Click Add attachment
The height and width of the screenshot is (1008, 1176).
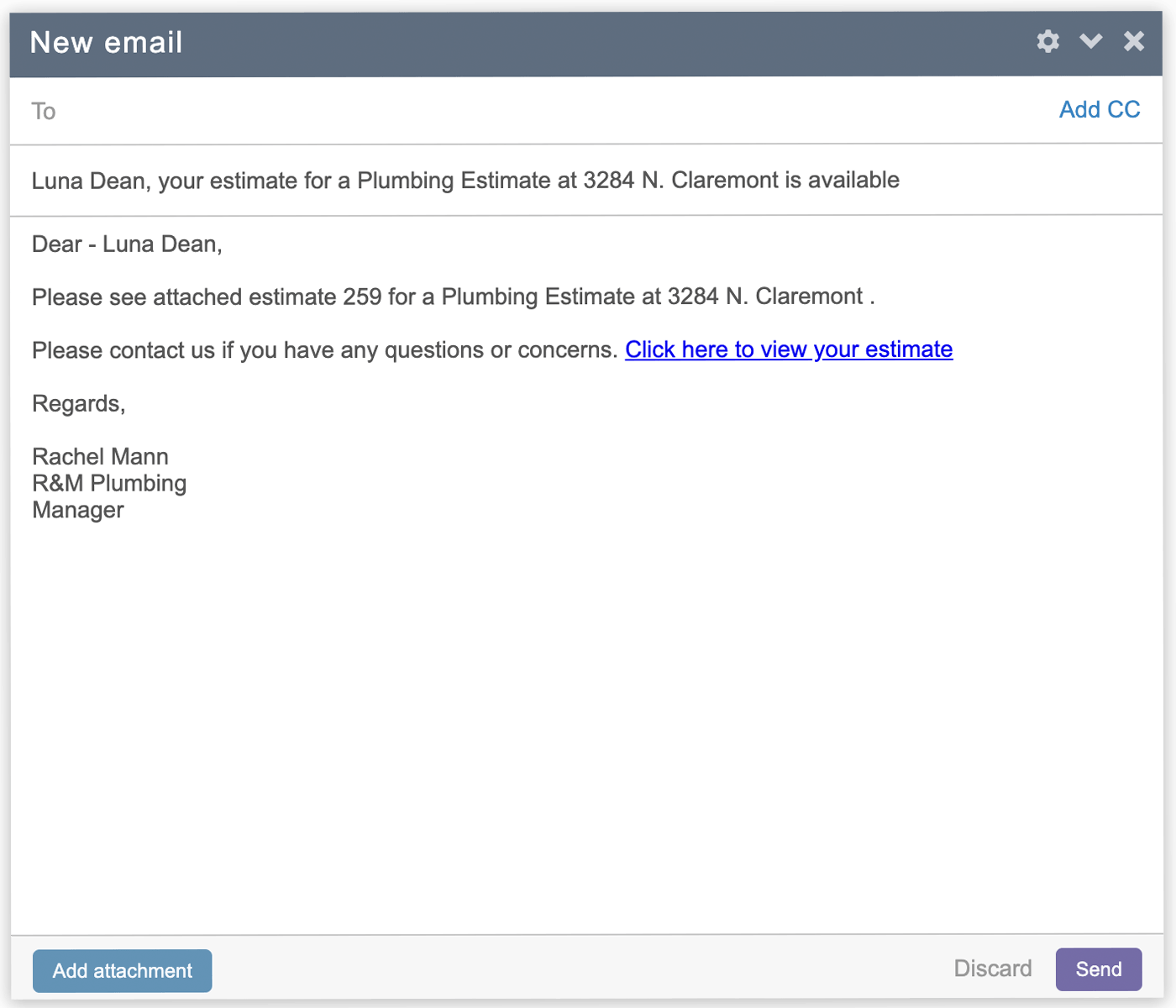(x=122, y=970)
